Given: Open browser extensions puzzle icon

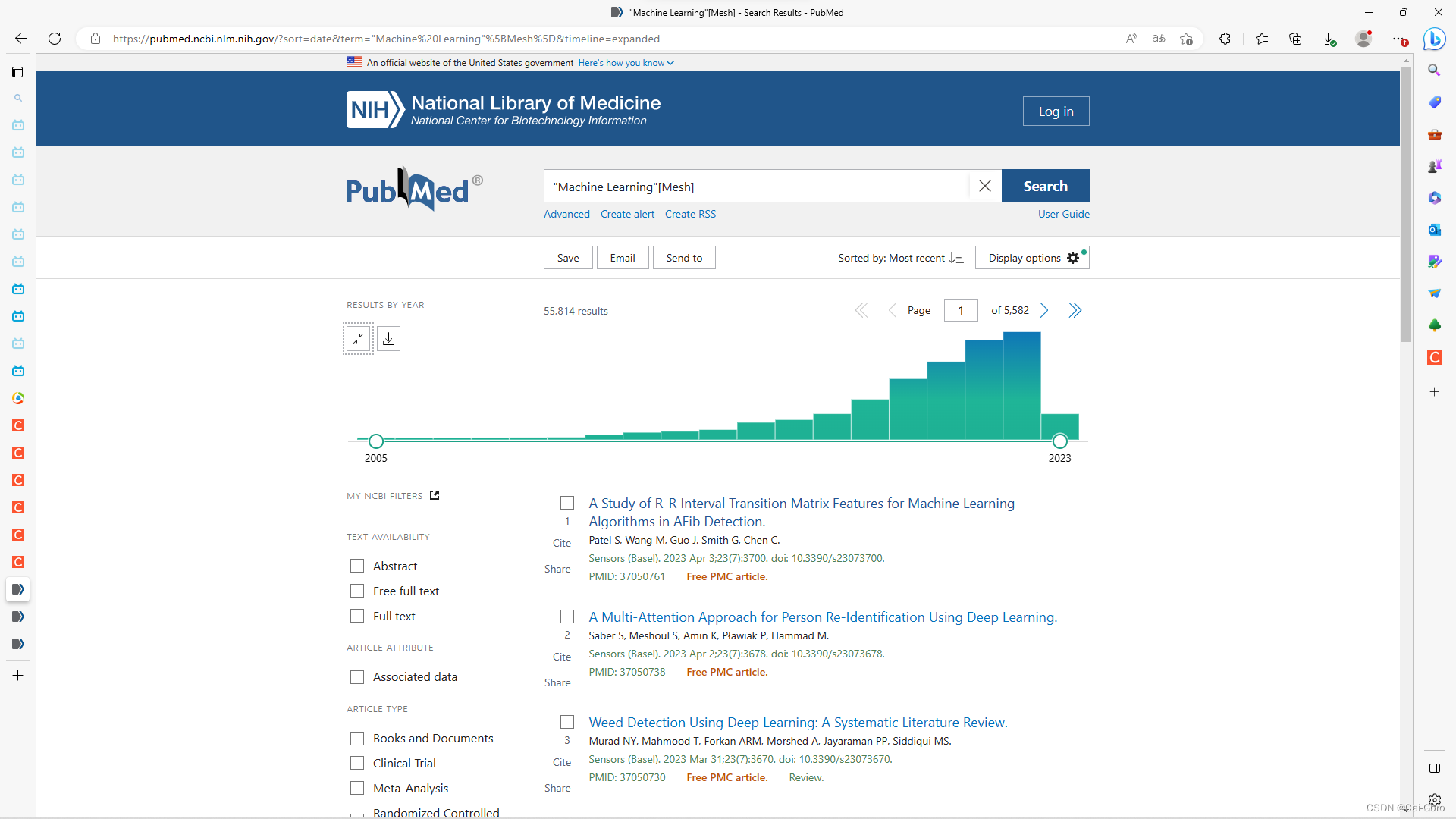Looking at the screenshot, I should click(1225, 39).
